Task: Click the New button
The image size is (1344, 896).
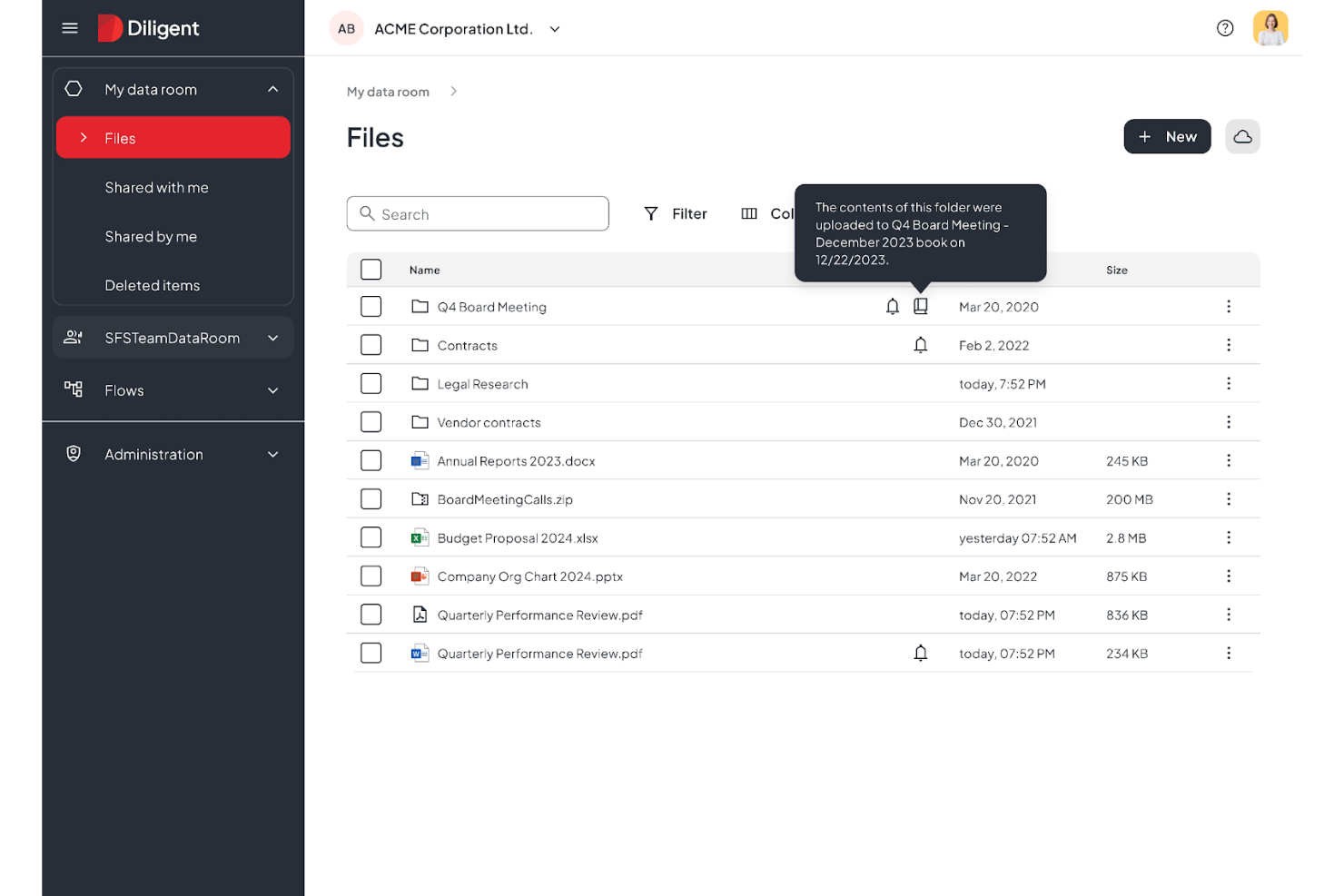Action: tap(1167, 136)
